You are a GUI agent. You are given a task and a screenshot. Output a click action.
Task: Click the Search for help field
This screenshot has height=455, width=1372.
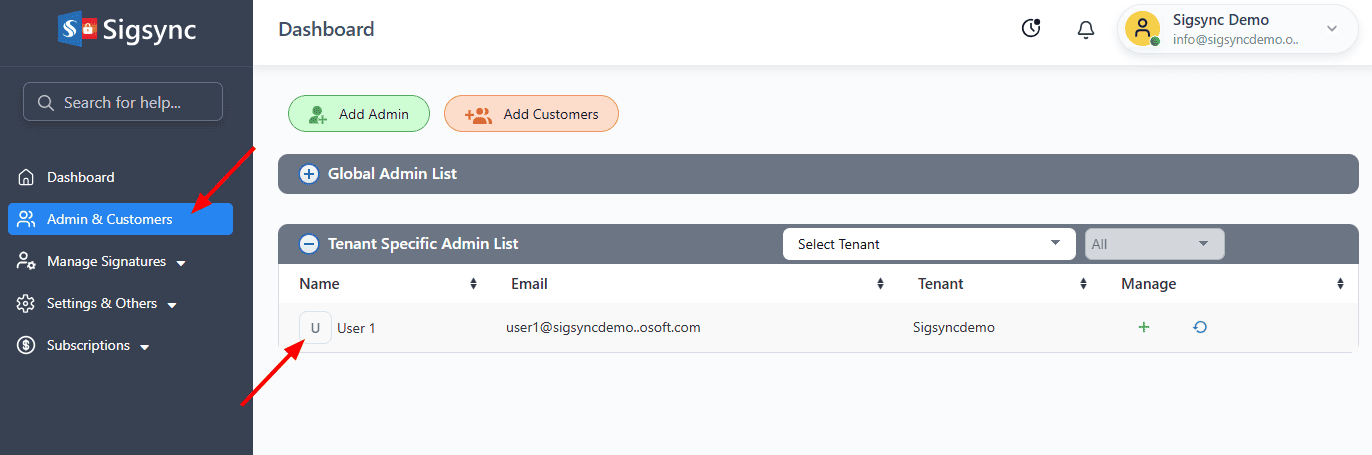tap(123, 102)
